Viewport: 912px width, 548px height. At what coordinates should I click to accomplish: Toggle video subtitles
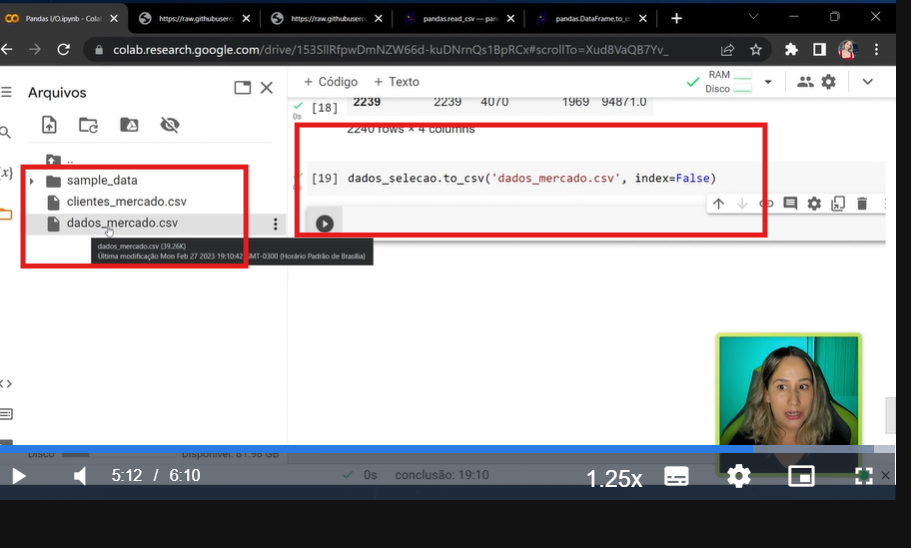click(x=676, y=476)
